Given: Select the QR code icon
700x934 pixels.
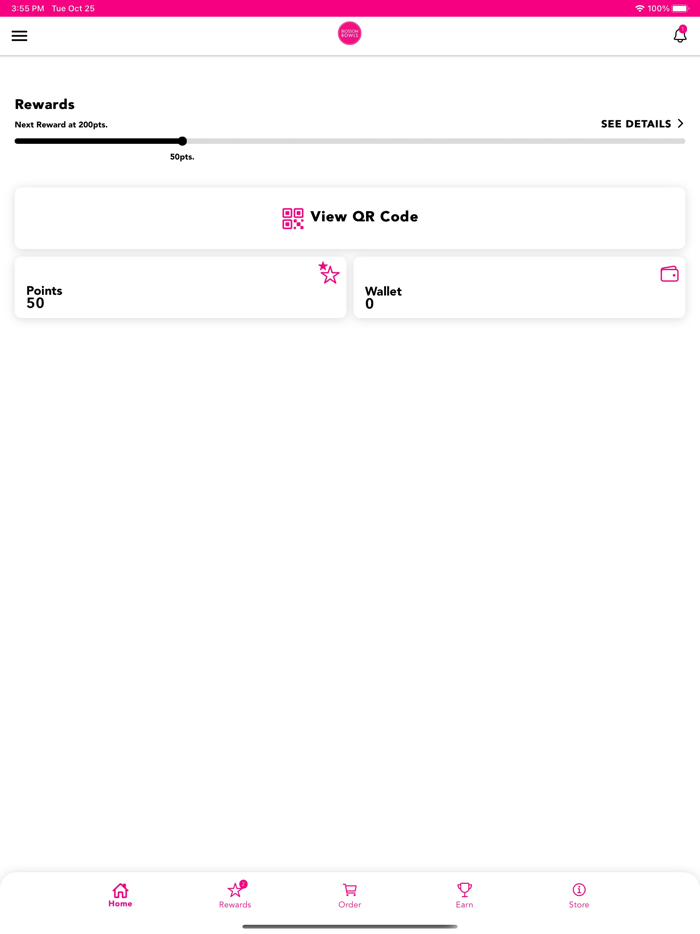Looking at the screenshot, I should (292, 217).
